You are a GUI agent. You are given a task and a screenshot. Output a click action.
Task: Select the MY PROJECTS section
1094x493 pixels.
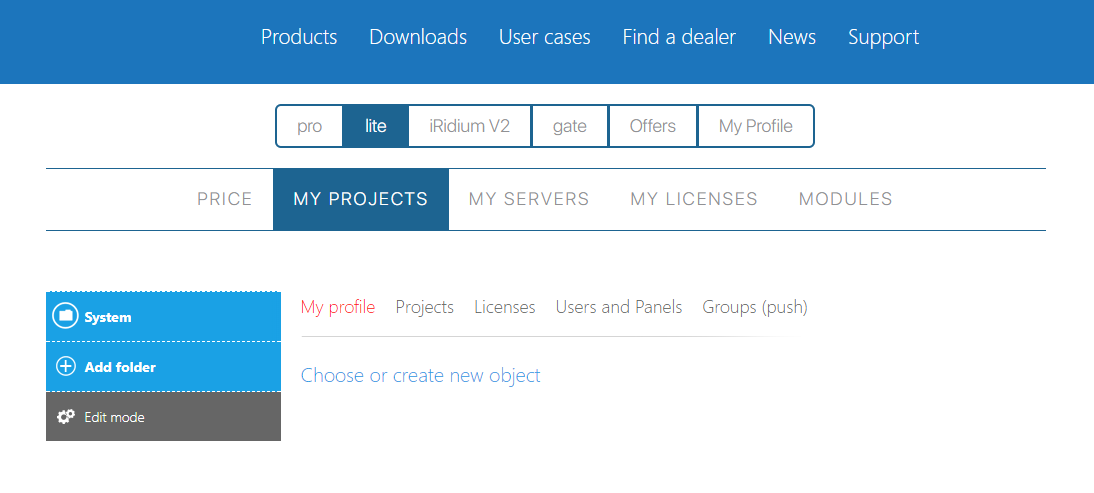pyautogui.click(x=361, y=199)
